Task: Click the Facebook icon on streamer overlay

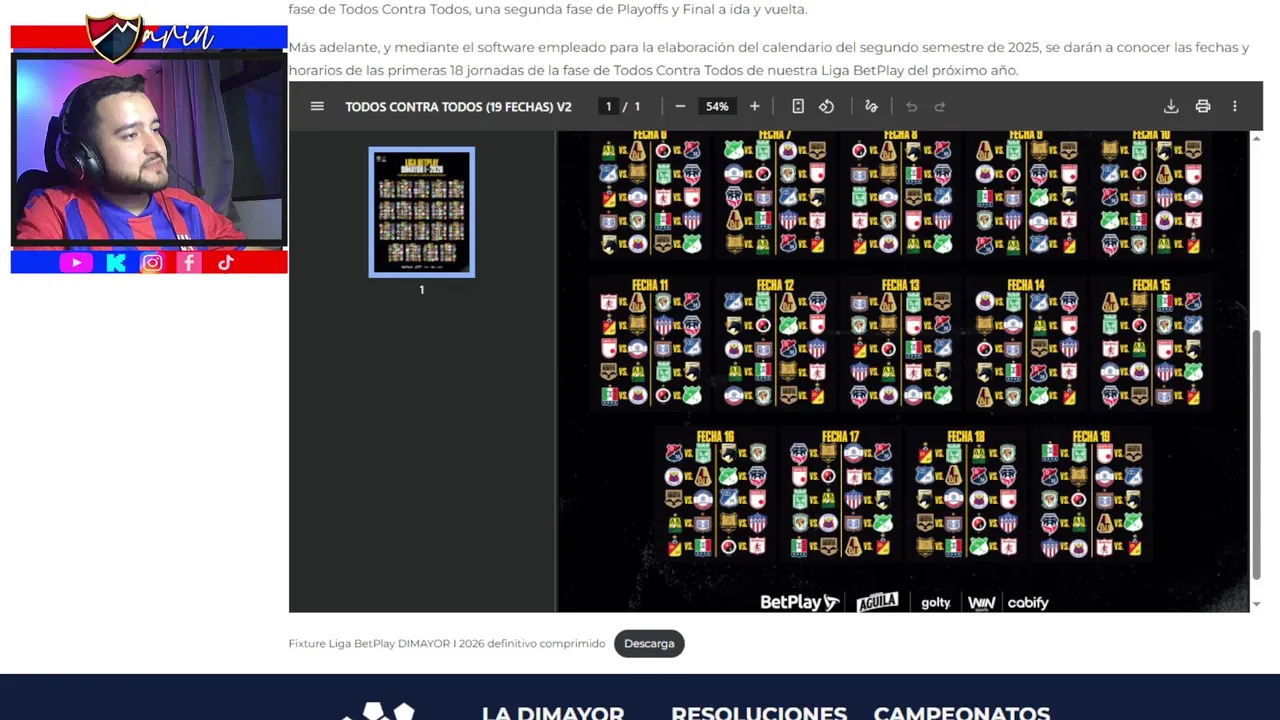Action: pyautogui.click(x=189, y=263)
